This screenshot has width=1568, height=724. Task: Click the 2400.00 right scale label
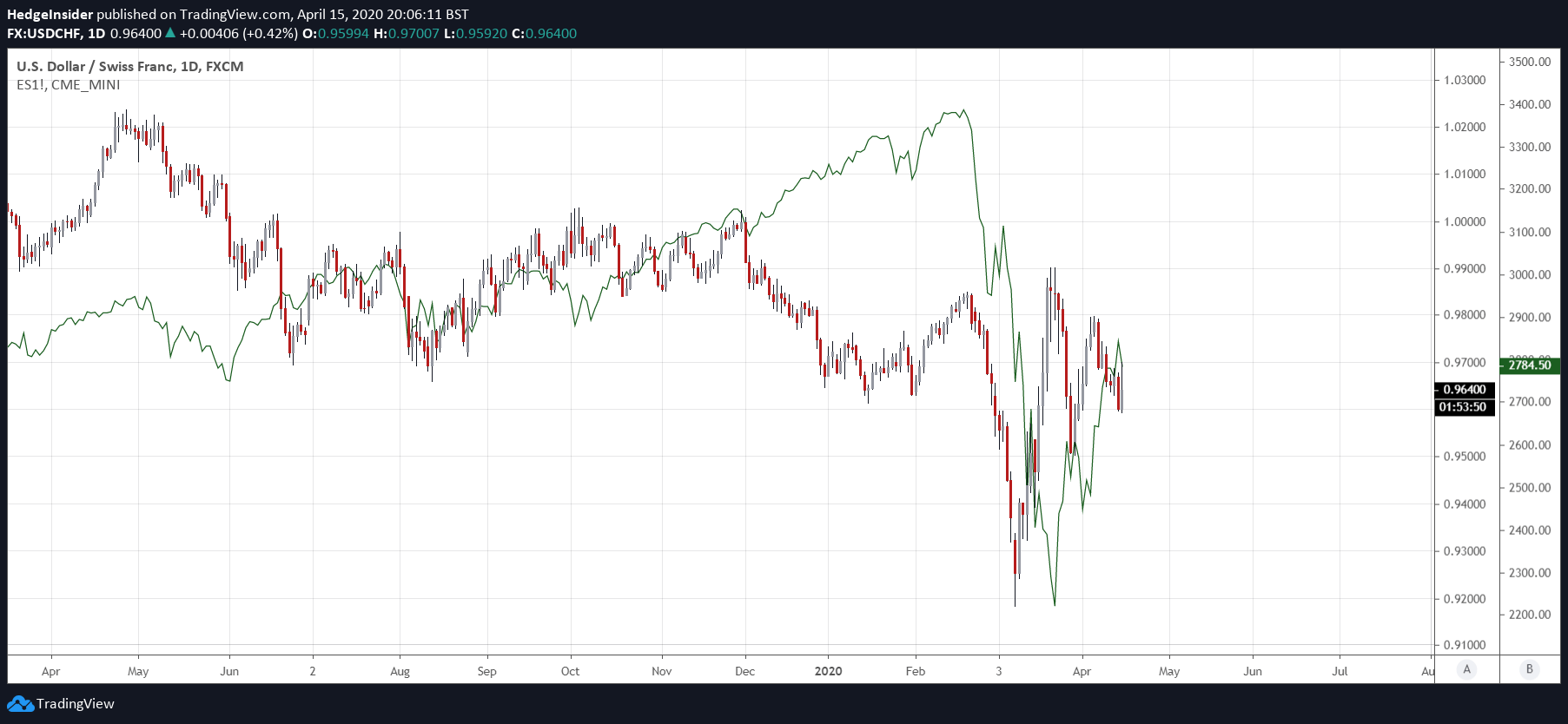click(1530, 530)
